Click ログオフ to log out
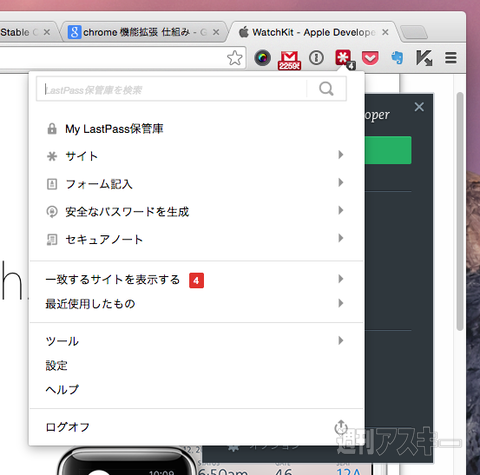Screen dimensions: 480x475 196,427
